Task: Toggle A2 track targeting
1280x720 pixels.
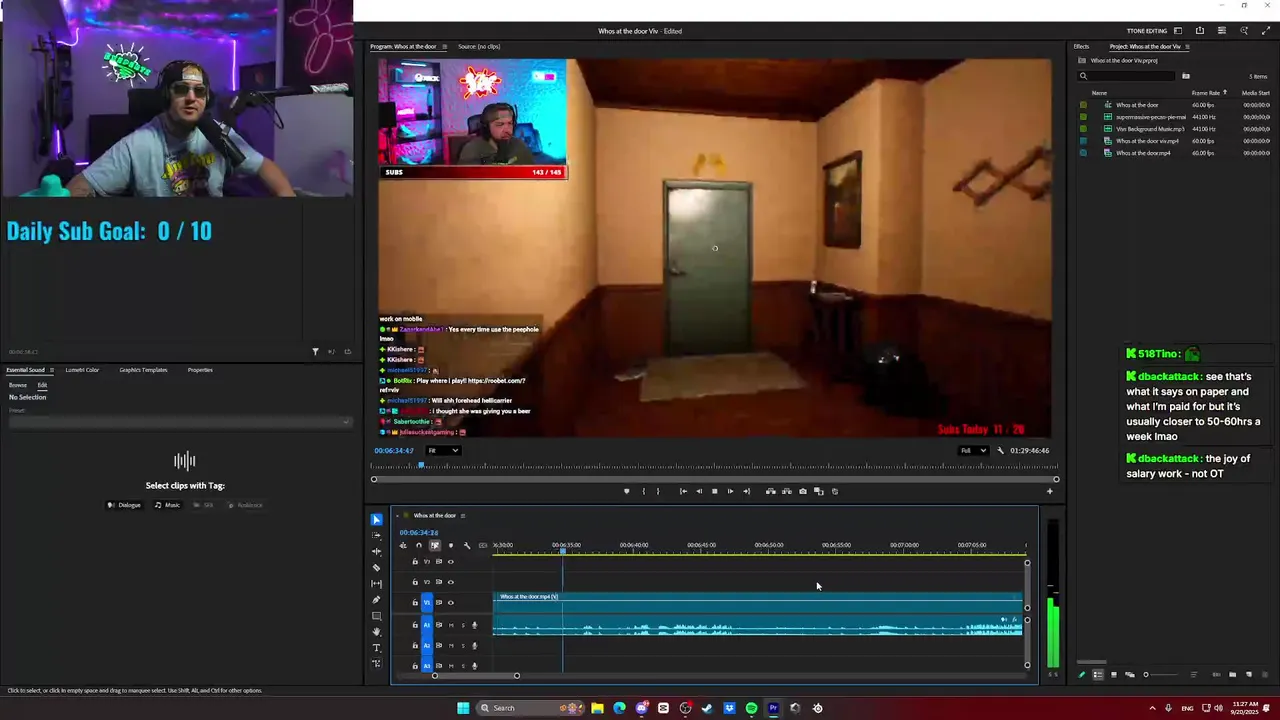Action: [427, 645]
